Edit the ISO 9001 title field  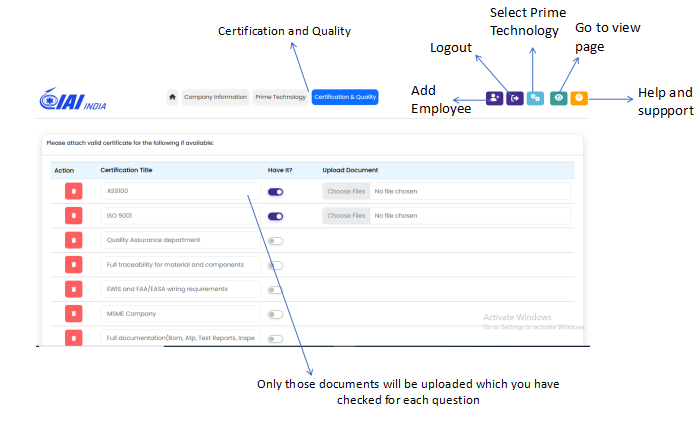point(180,216)
